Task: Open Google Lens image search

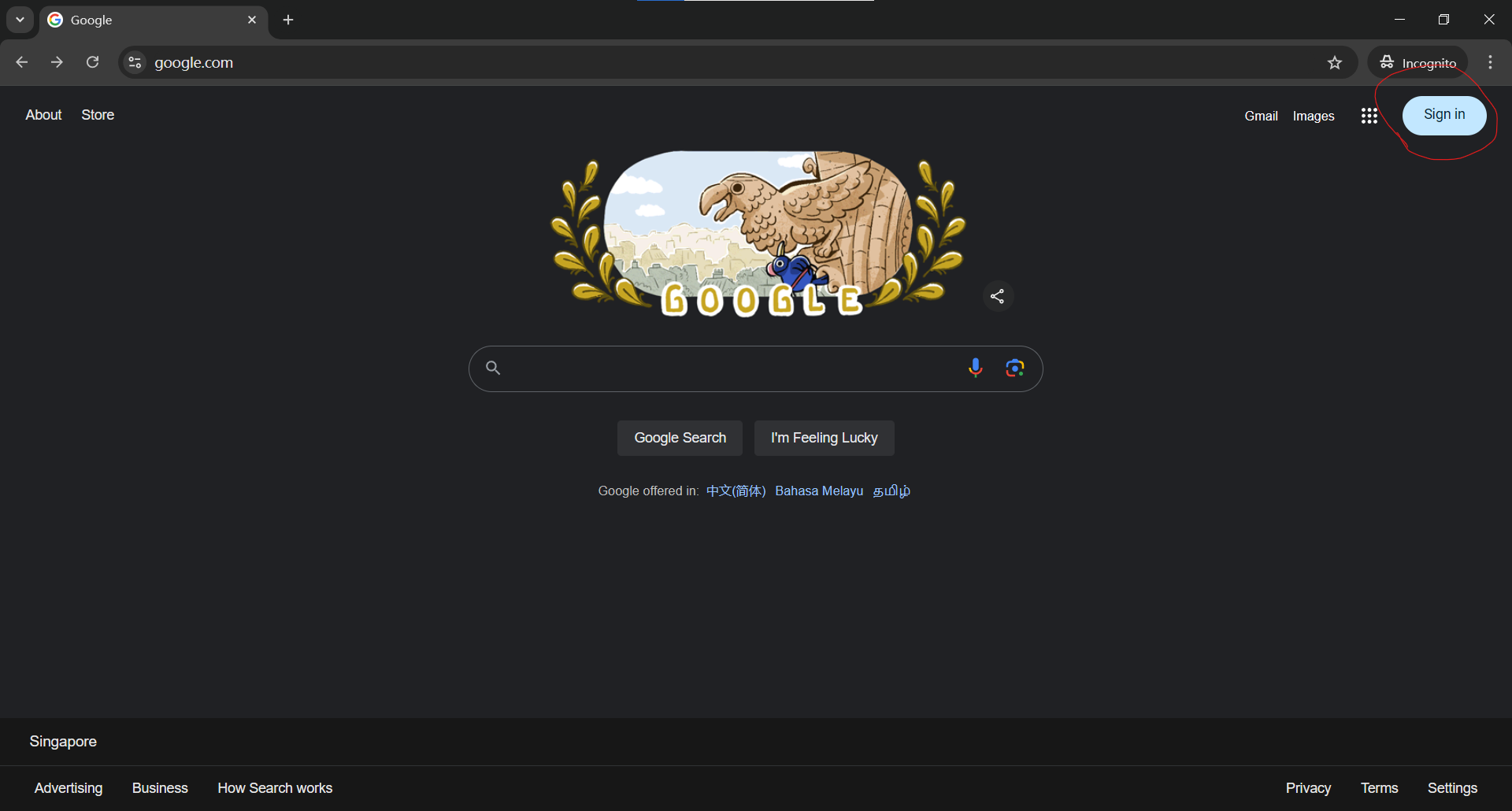Action: point(1014,368)
